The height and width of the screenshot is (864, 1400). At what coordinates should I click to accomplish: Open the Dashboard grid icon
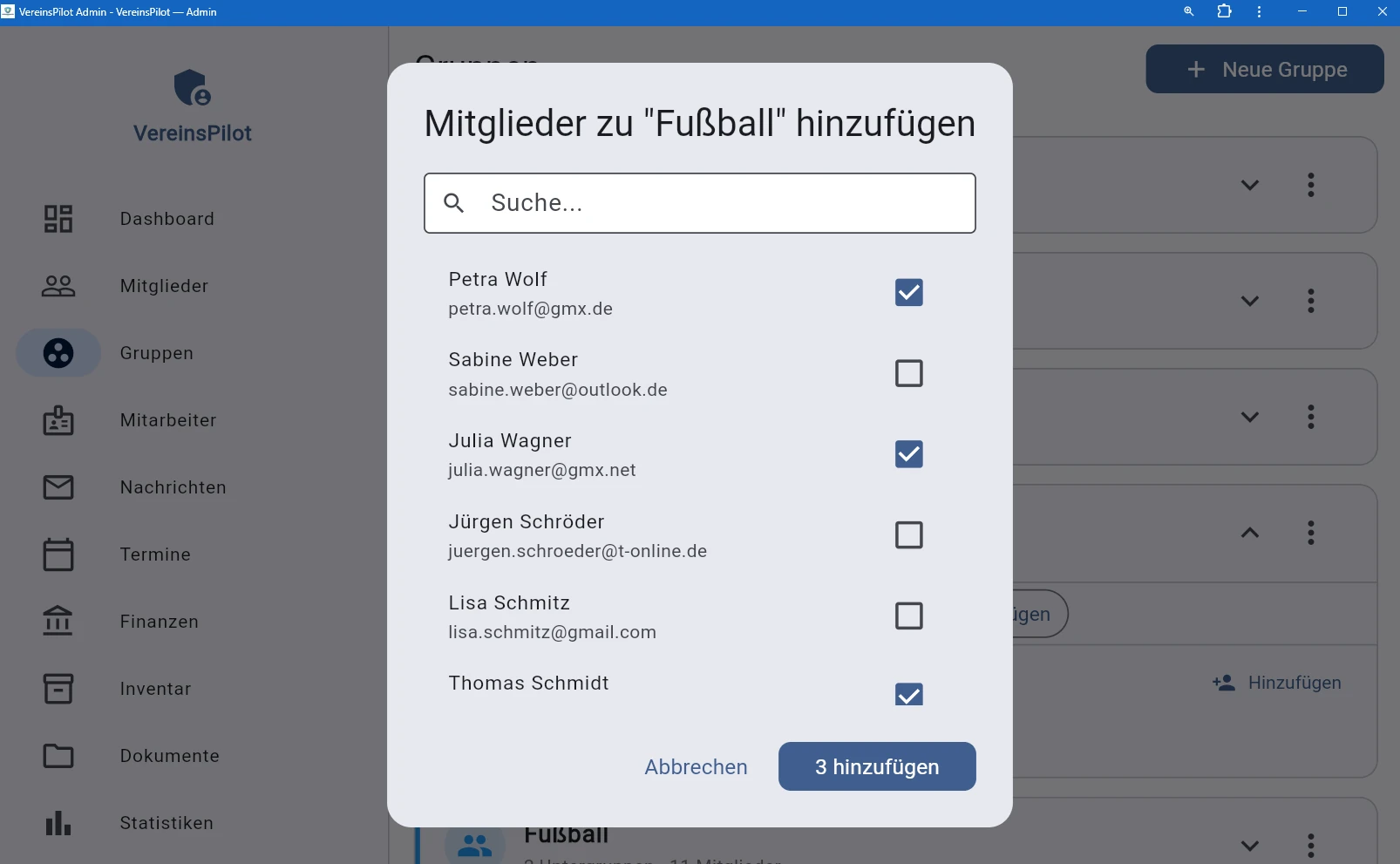click(x=58, y=219)
